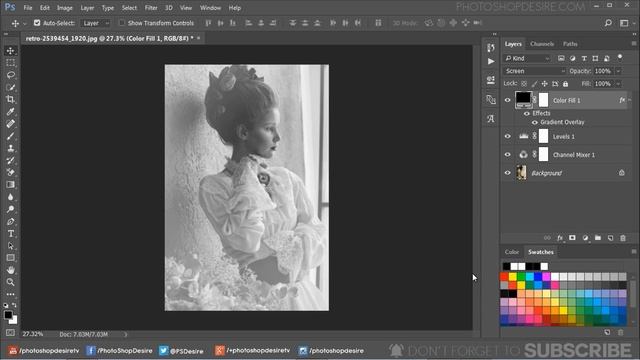Select the Path Selection tool
The width and height of the screenshot is (640, 360).
pos(11,246)
